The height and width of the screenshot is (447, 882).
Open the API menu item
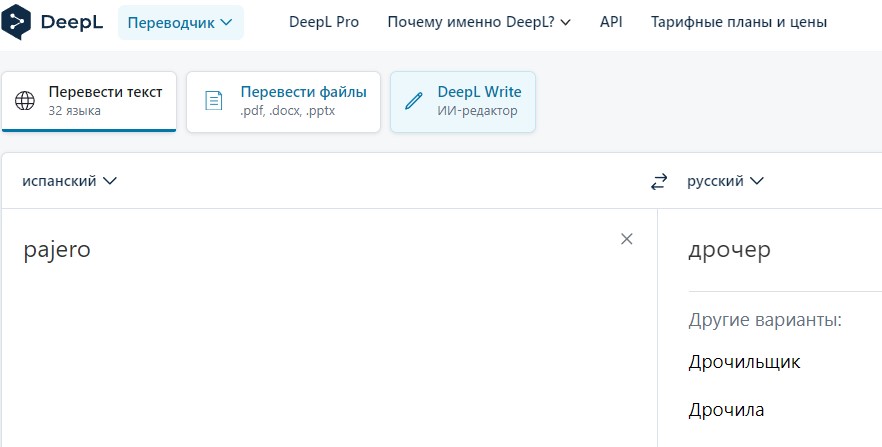(x=611, y=22)
